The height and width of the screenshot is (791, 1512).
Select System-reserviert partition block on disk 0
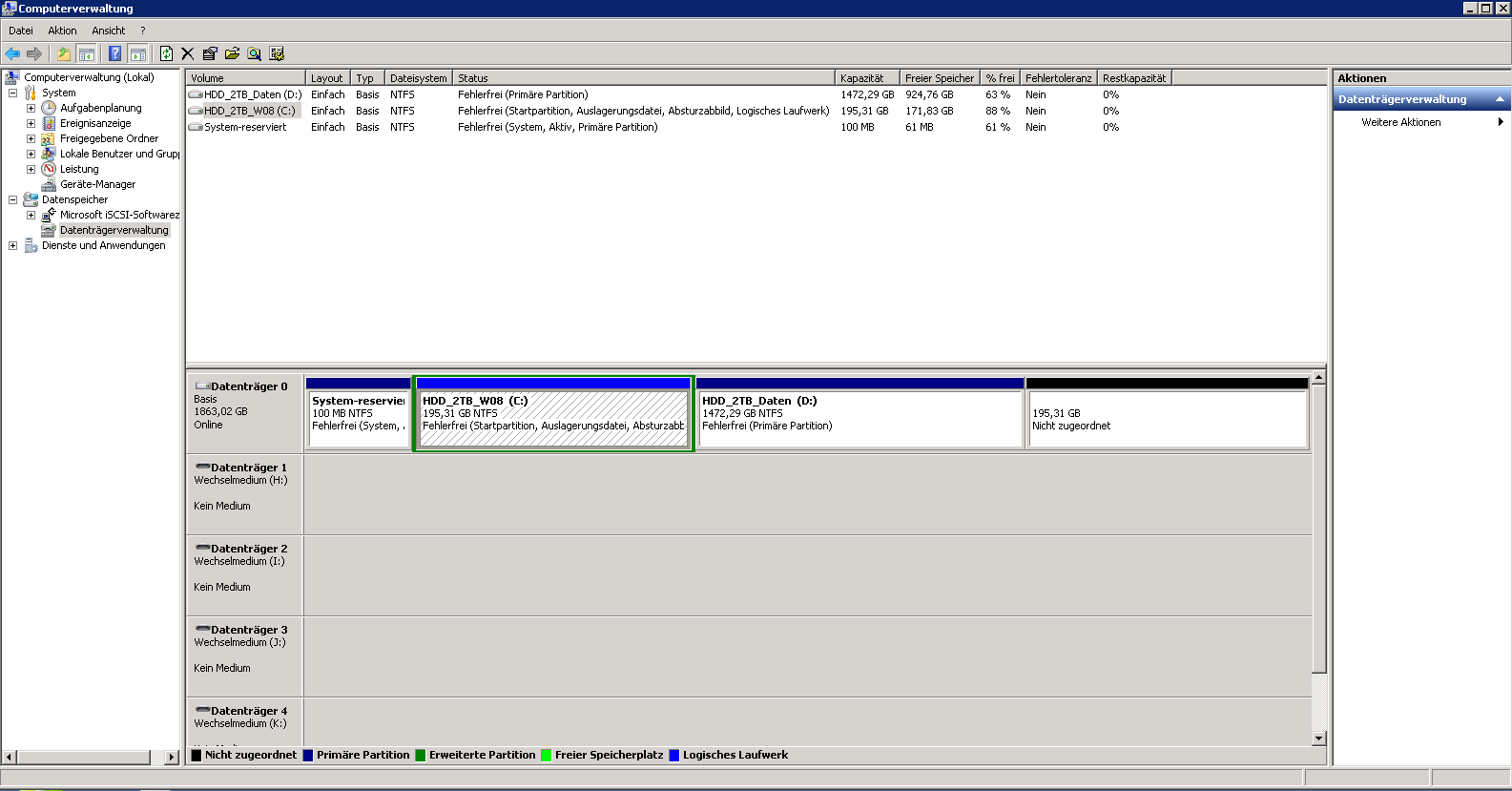point(358,413)
